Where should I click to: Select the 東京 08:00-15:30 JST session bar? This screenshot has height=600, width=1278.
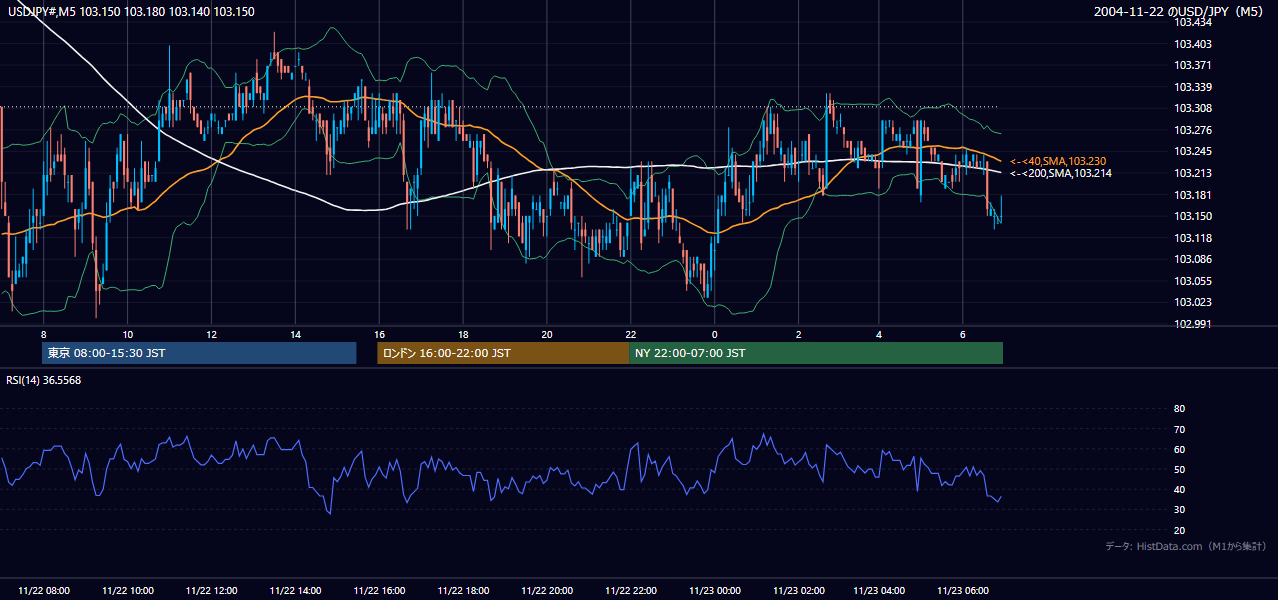[200, 353]
